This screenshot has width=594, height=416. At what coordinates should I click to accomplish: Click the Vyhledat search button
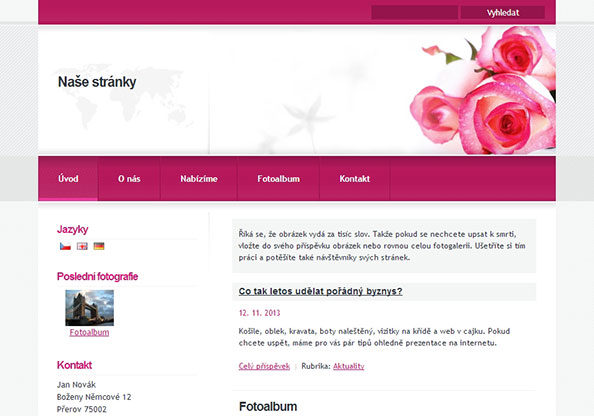point(503,13)
